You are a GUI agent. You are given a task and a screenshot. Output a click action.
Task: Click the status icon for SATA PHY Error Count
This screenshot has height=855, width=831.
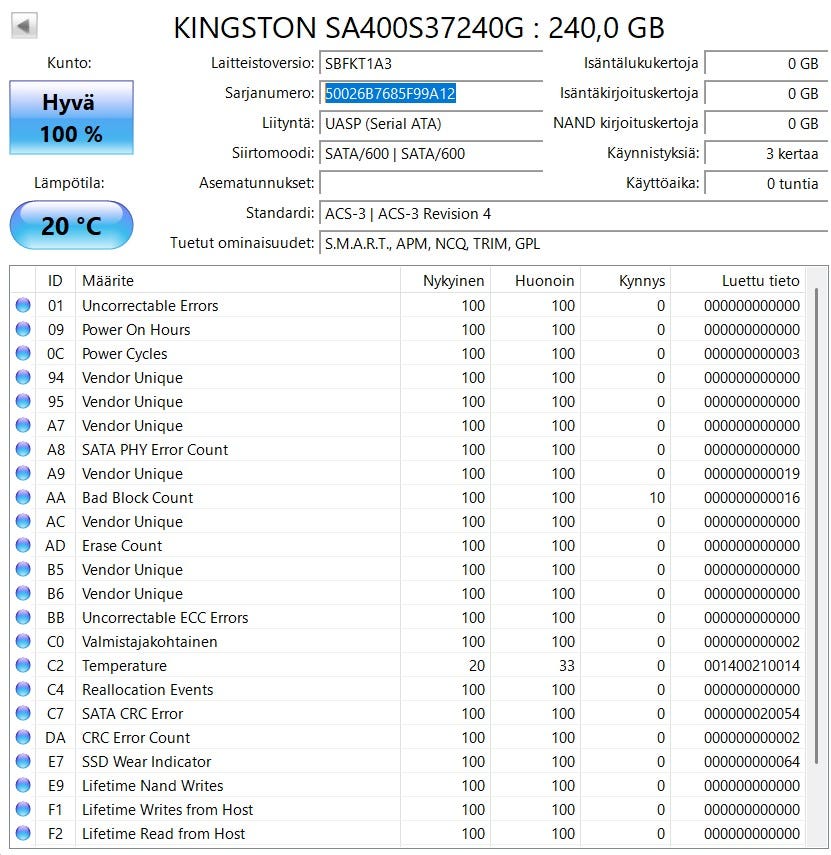23,449
